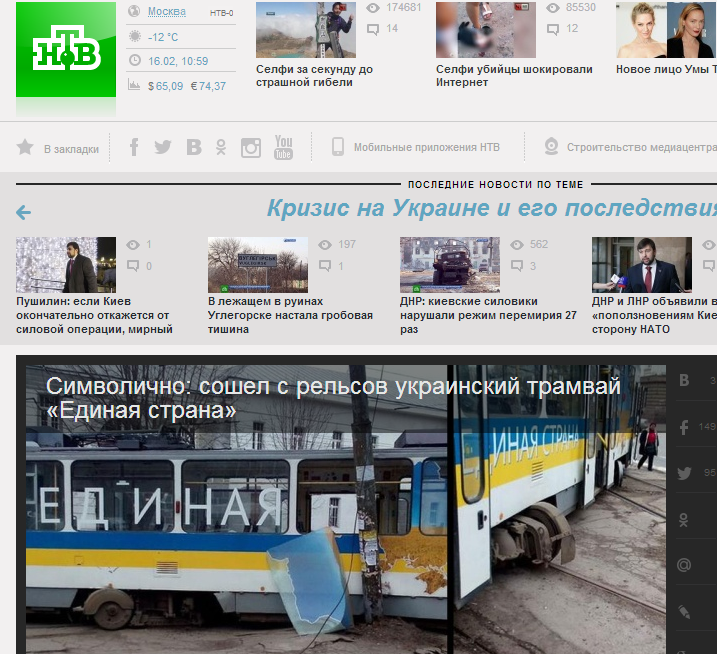Click the Пушилин news thumbnail image
Screen dimensions: 717x654
point(66,265)
